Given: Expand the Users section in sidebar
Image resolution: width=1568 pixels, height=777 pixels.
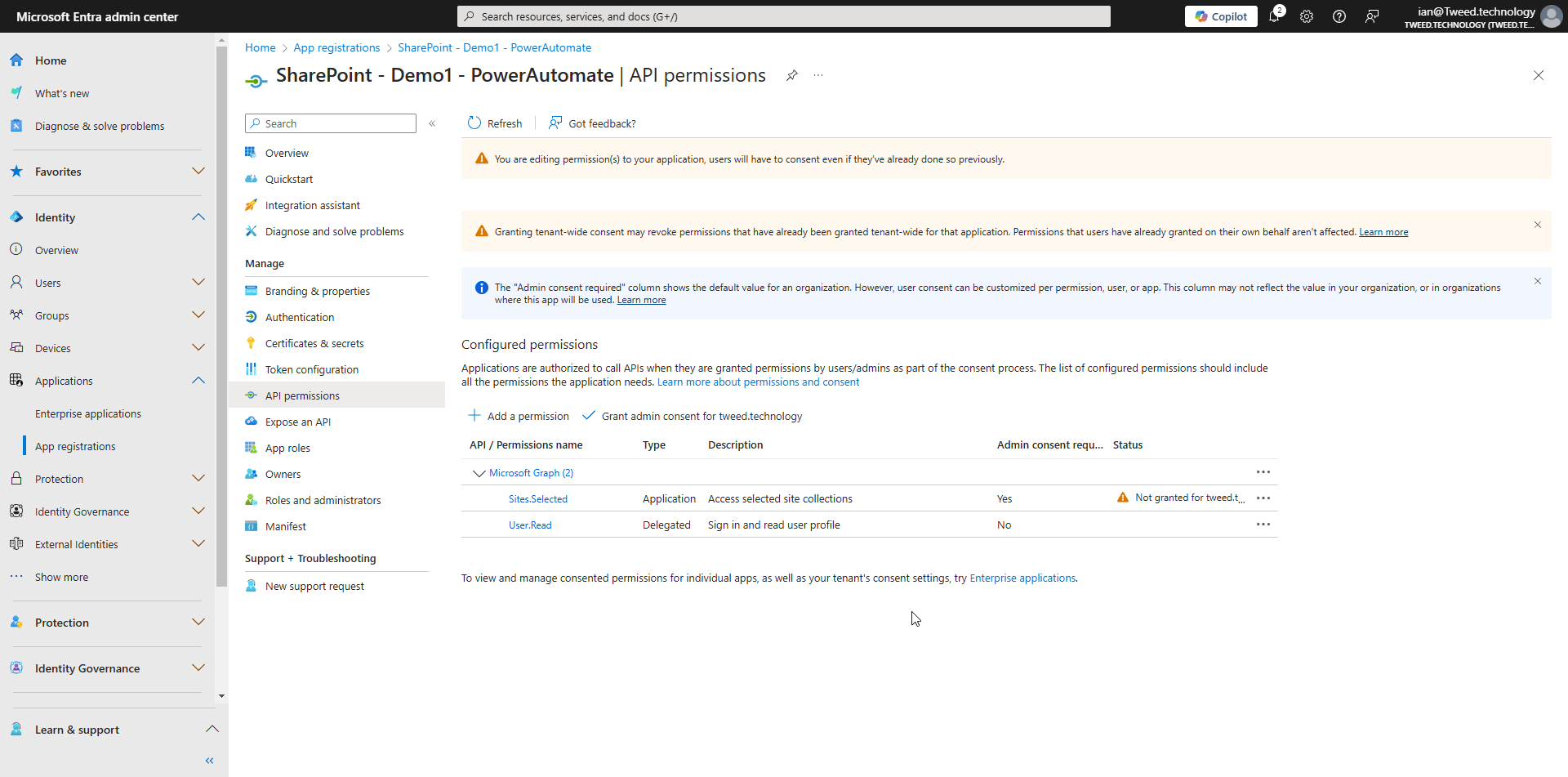Looking at the screenshot, I should tap(198, 282).
